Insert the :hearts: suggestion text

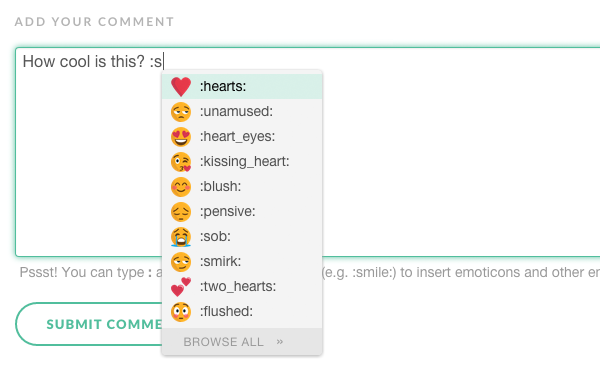pyautogui.click(x=223, y=87)
